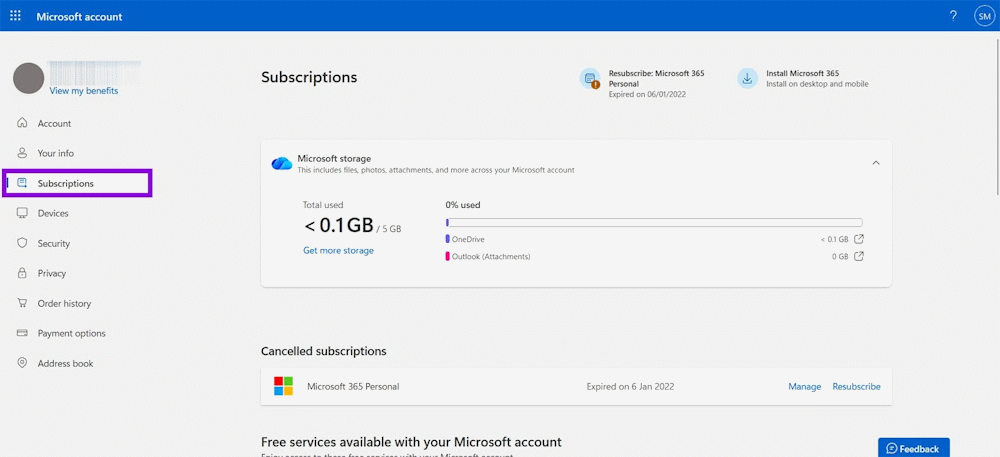Click the 'Outlook (Attachments)' label
Viewport: 1000px width, 457px height.
click(491, 256)
